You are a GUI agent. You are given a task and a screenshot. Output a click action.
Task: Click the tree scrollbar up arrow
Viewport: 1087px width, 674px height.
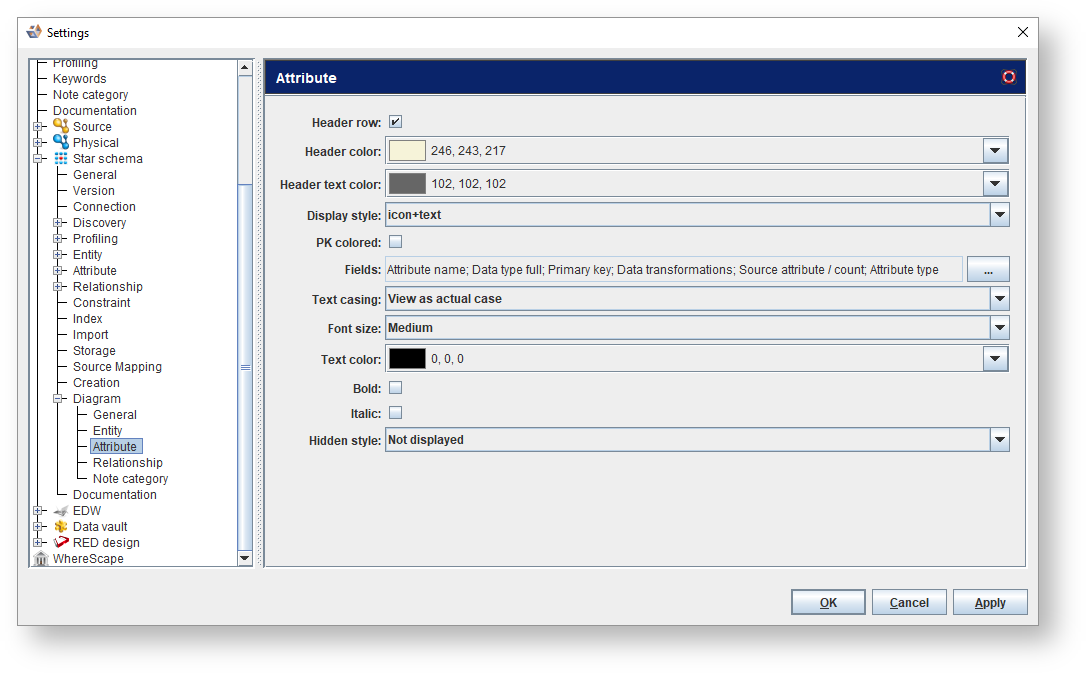click(x=245, y=67)
